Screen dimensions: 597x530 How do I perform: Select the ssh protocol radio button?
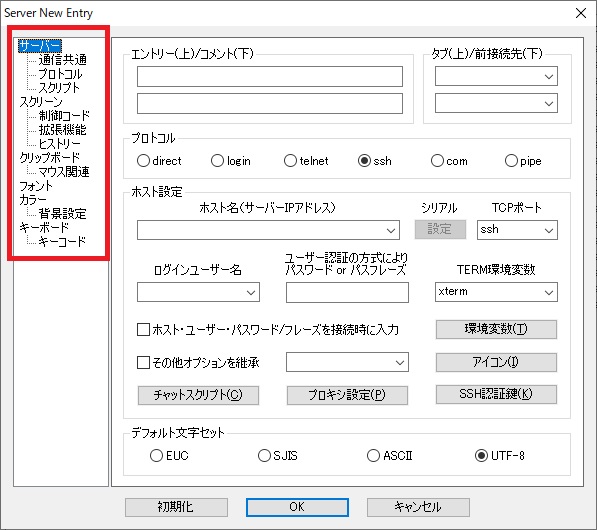[364, 161]
